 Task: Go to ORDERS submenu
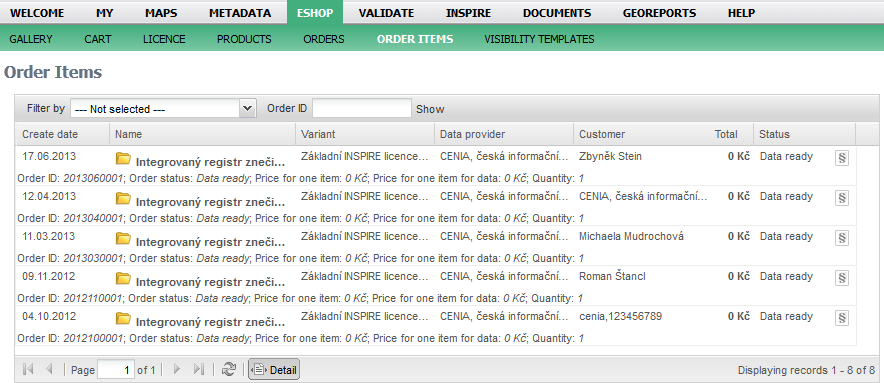(x=324, y=39)
